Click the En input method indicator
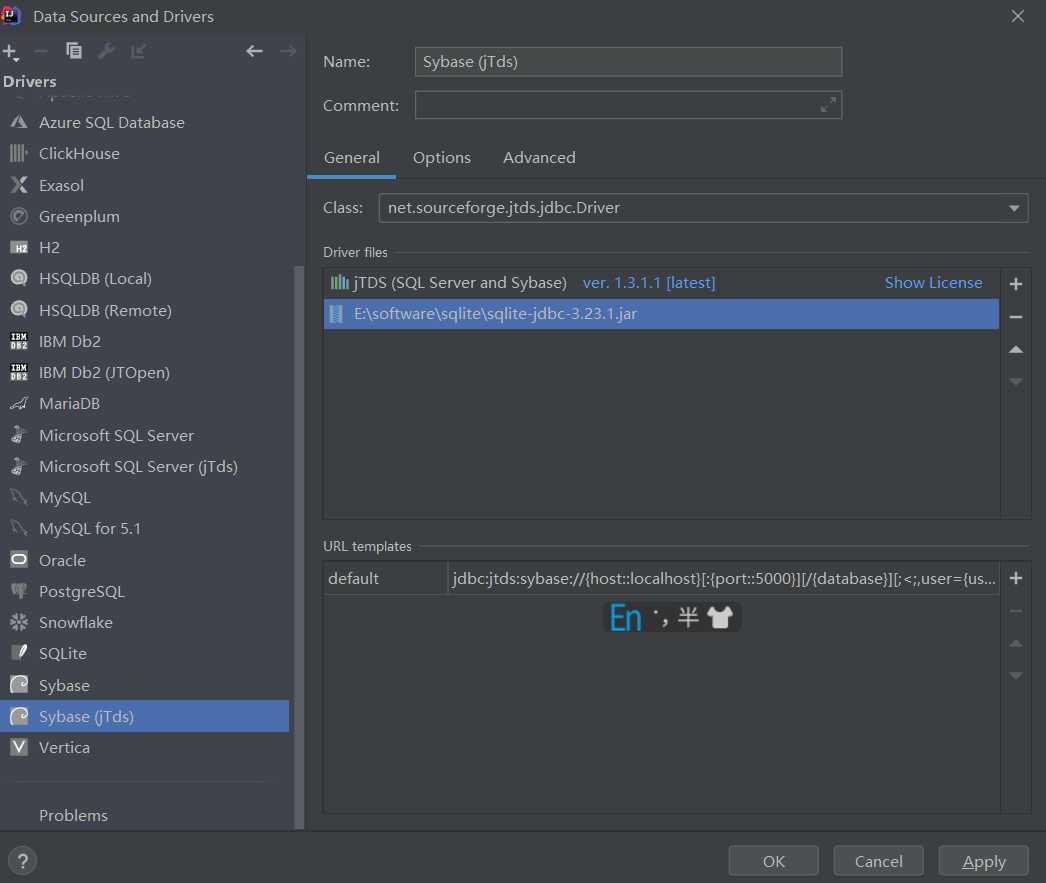Screen dimensions: 1046x883 626,617
